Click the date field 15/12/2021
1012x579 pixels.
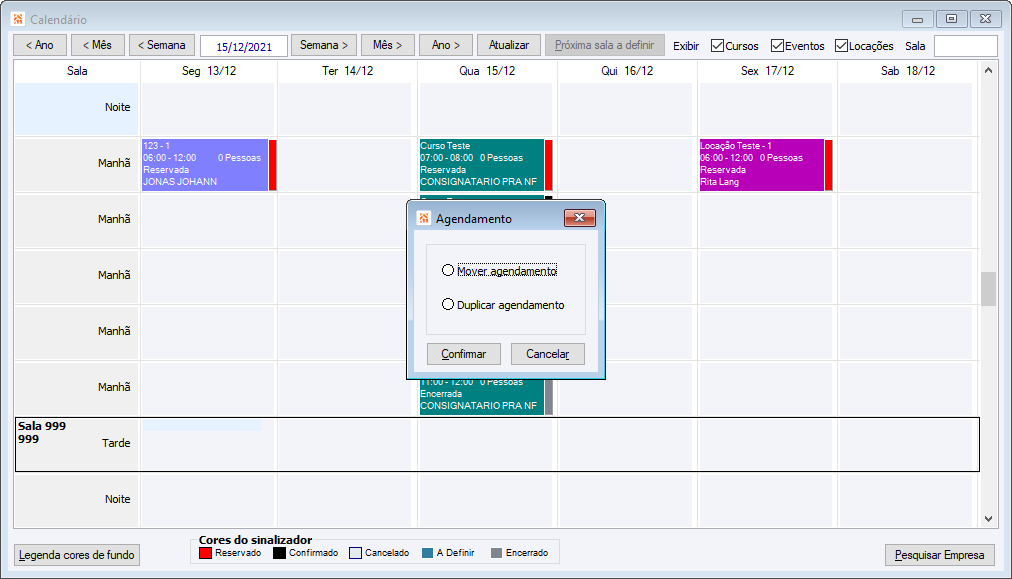244,46
